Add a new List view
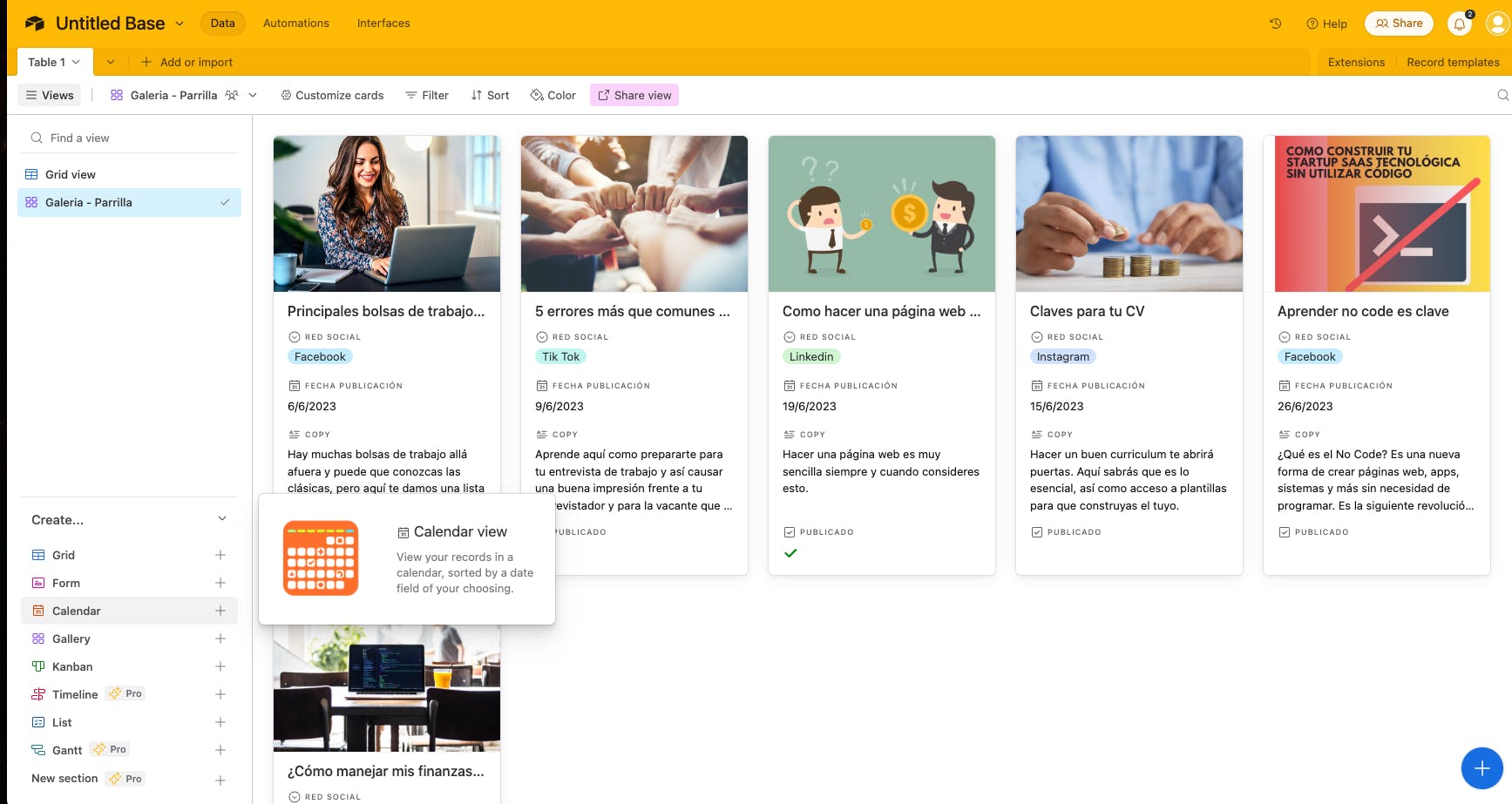The height and width of the screenshot is (804, 1512). [220, 722]
